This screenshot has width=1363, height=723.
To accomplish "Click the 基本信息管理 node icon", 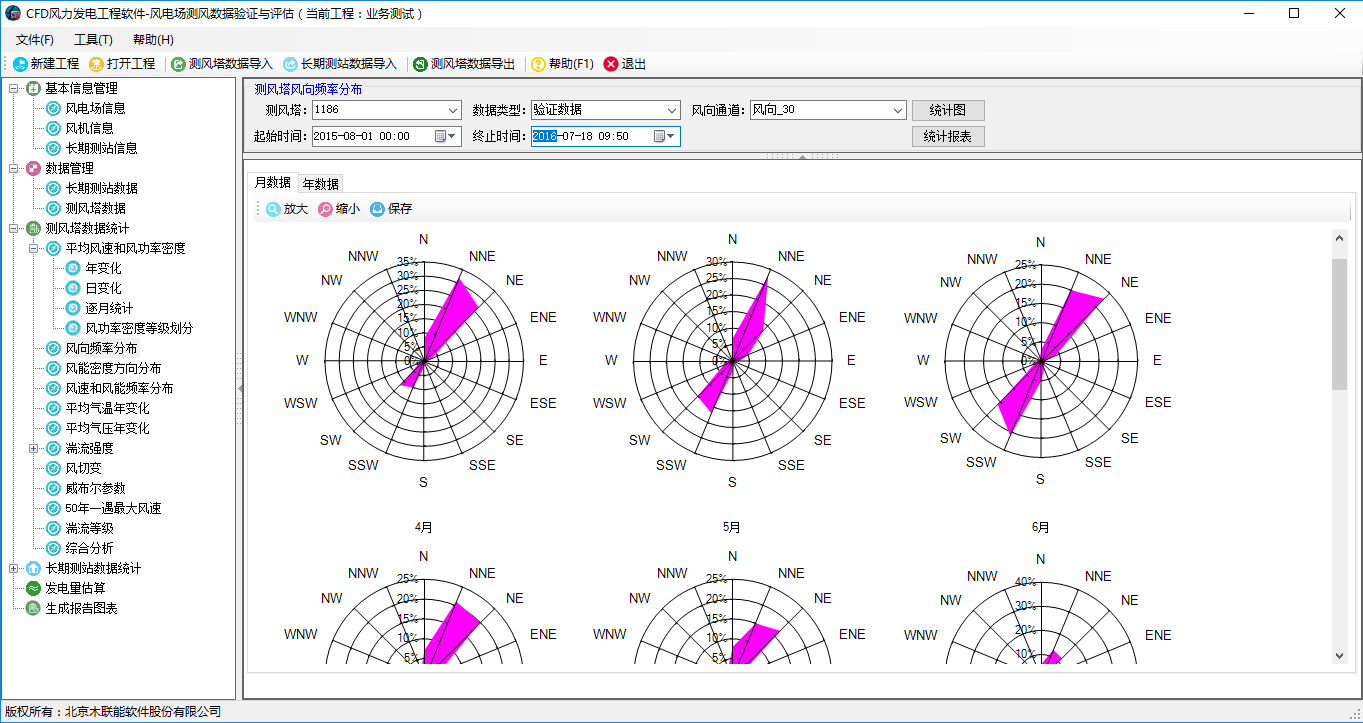I will [x=33, y=88].
